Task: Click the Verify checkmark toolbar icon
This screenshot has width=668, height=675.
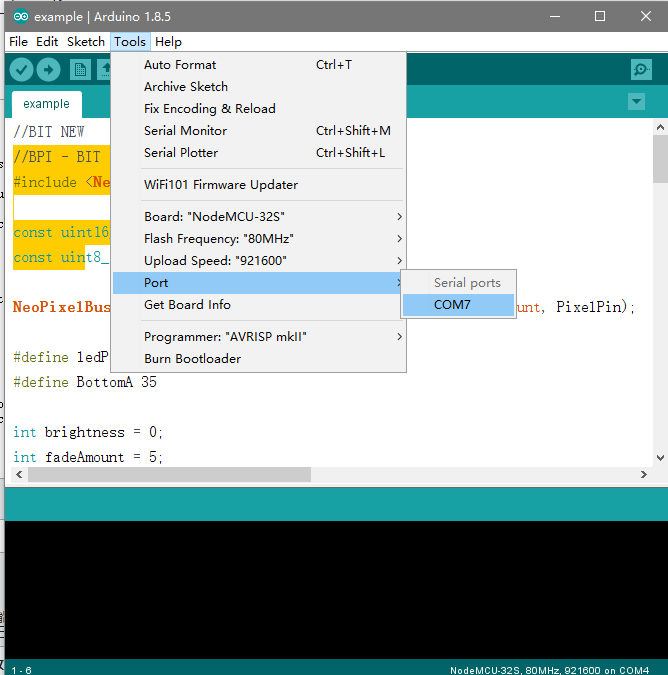Action: 21,69
